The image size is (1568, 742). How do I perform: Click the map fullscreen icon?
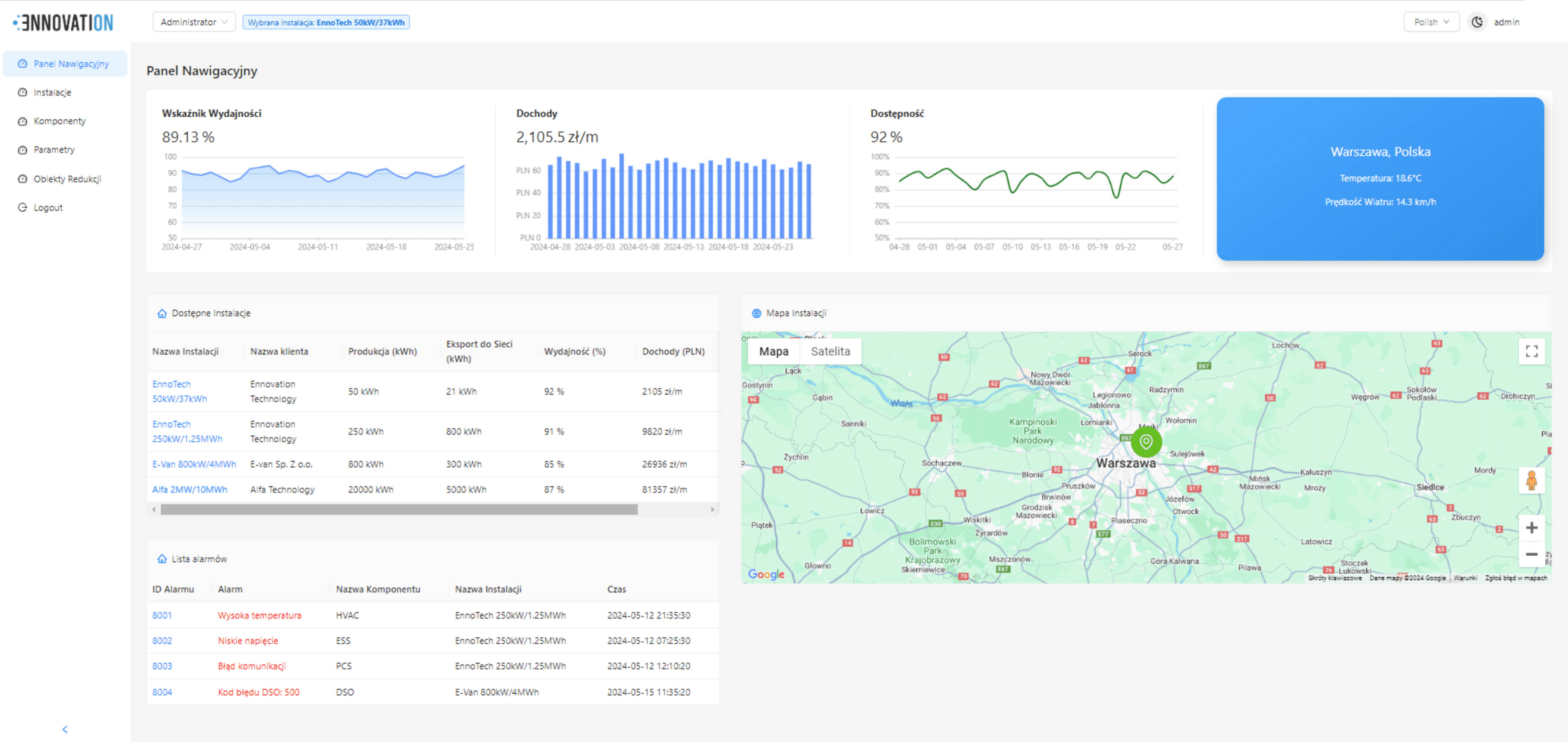click(x=1532, y=351)
